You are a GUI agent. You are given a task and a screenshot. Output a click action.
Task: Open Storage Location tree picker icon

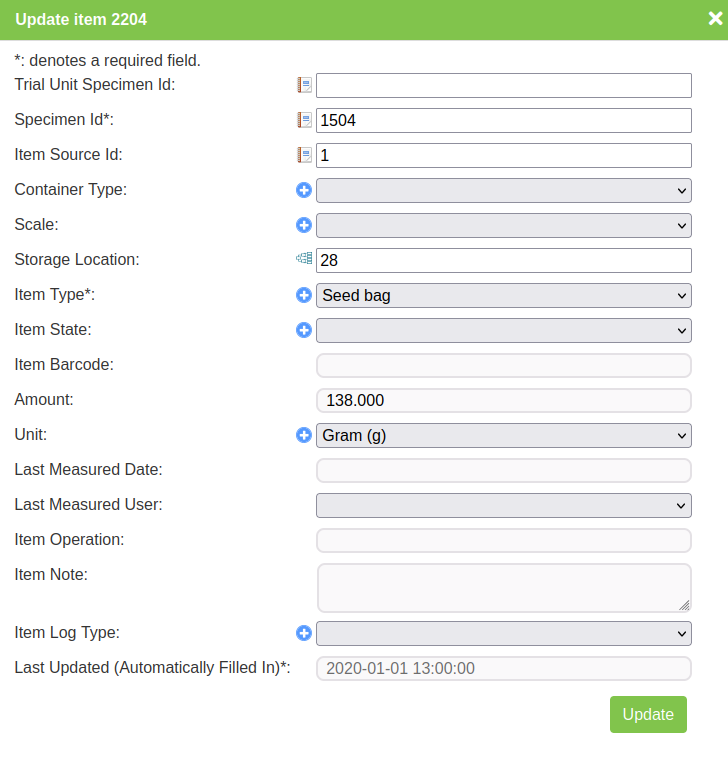304,259
